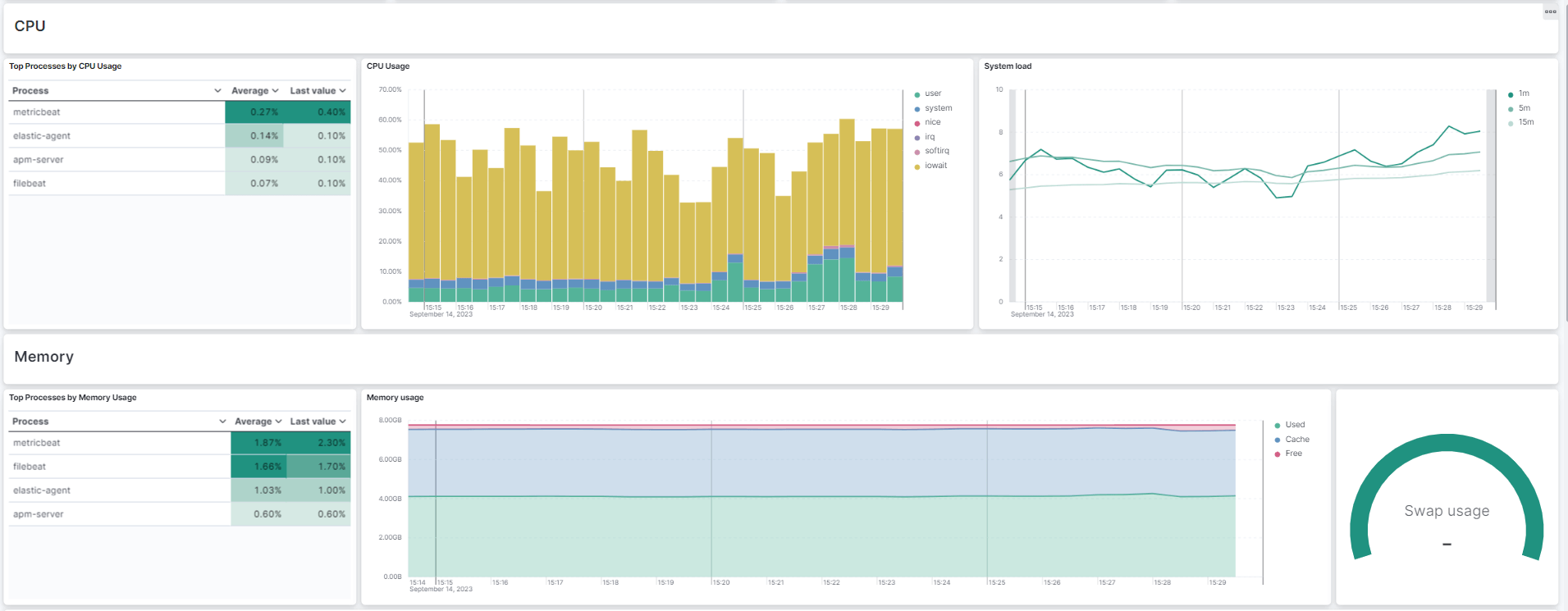Open the panel options ellipsis menu
This screenshot has width=1568, height=611.
pyautogui.click(x=1550, y=11)
